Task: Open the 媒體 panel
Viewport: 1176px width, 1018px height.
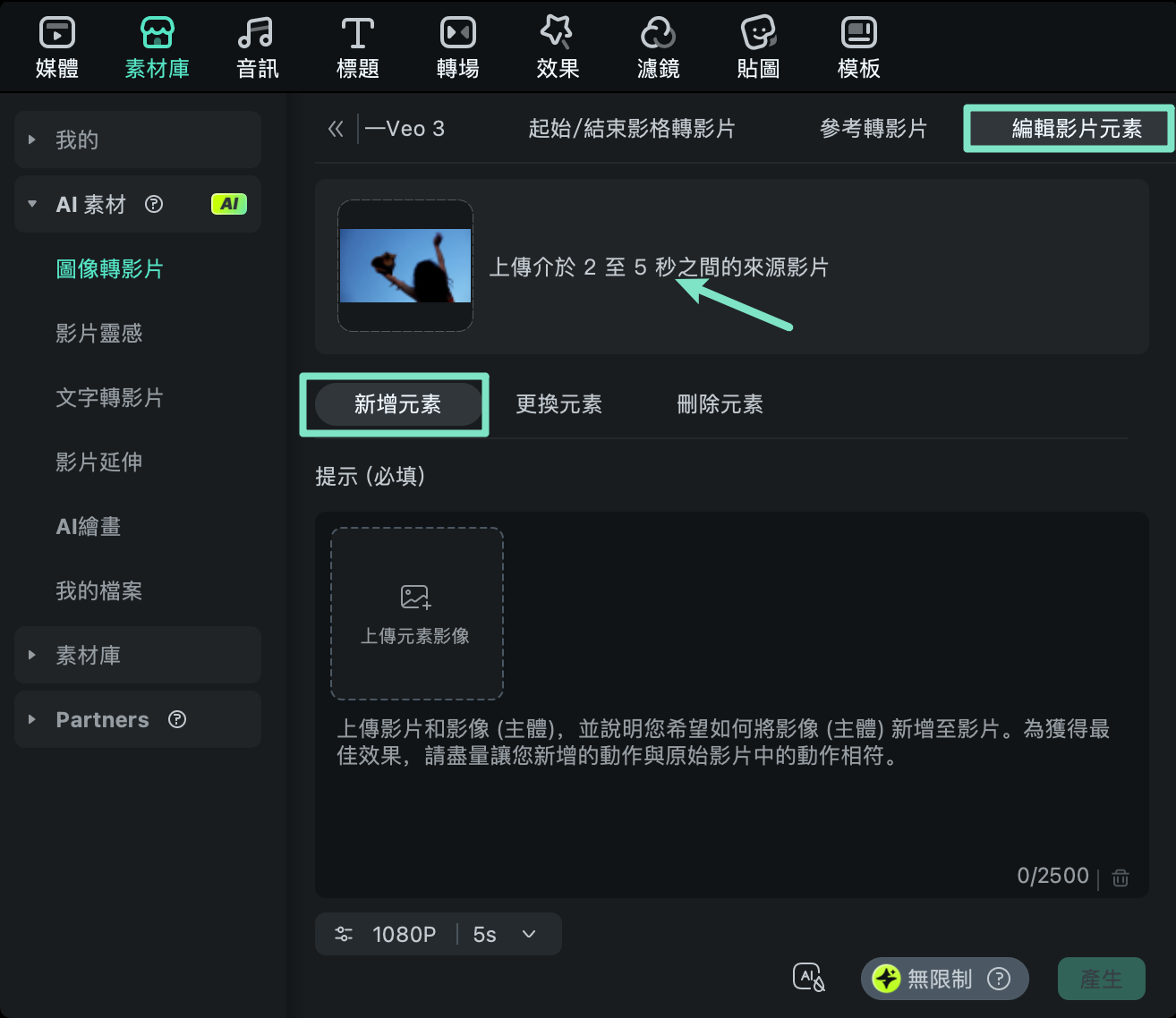Action: tap(56, 45)
